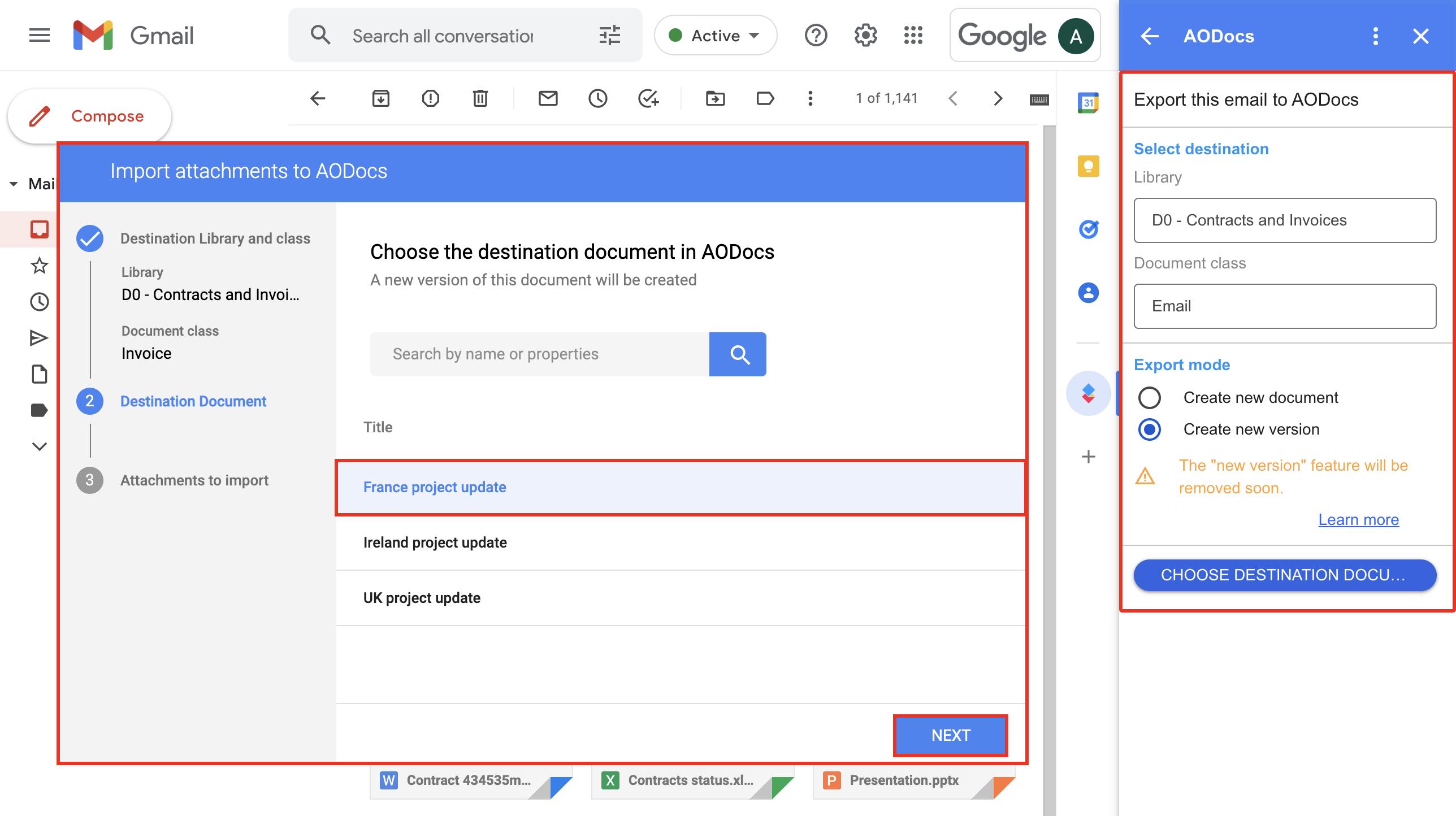Collapse the Mail section in the sidebar
Image resolution: width=1456 pixels, height=816 pixels.
pyautogui.click(x=14, y=183)
